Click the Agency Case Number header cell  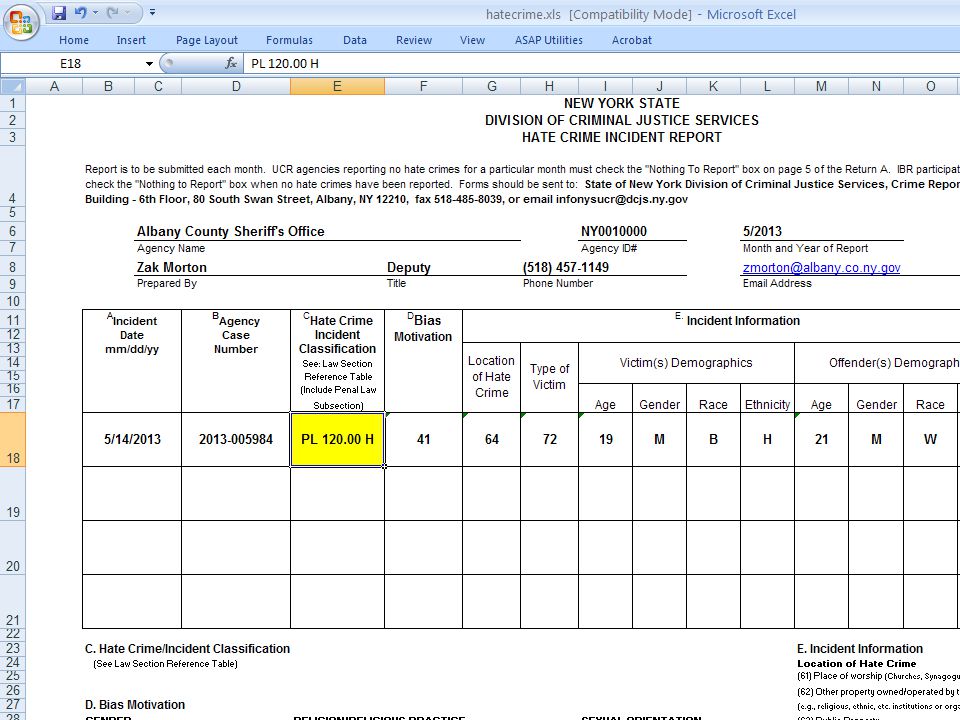point(236,361)
